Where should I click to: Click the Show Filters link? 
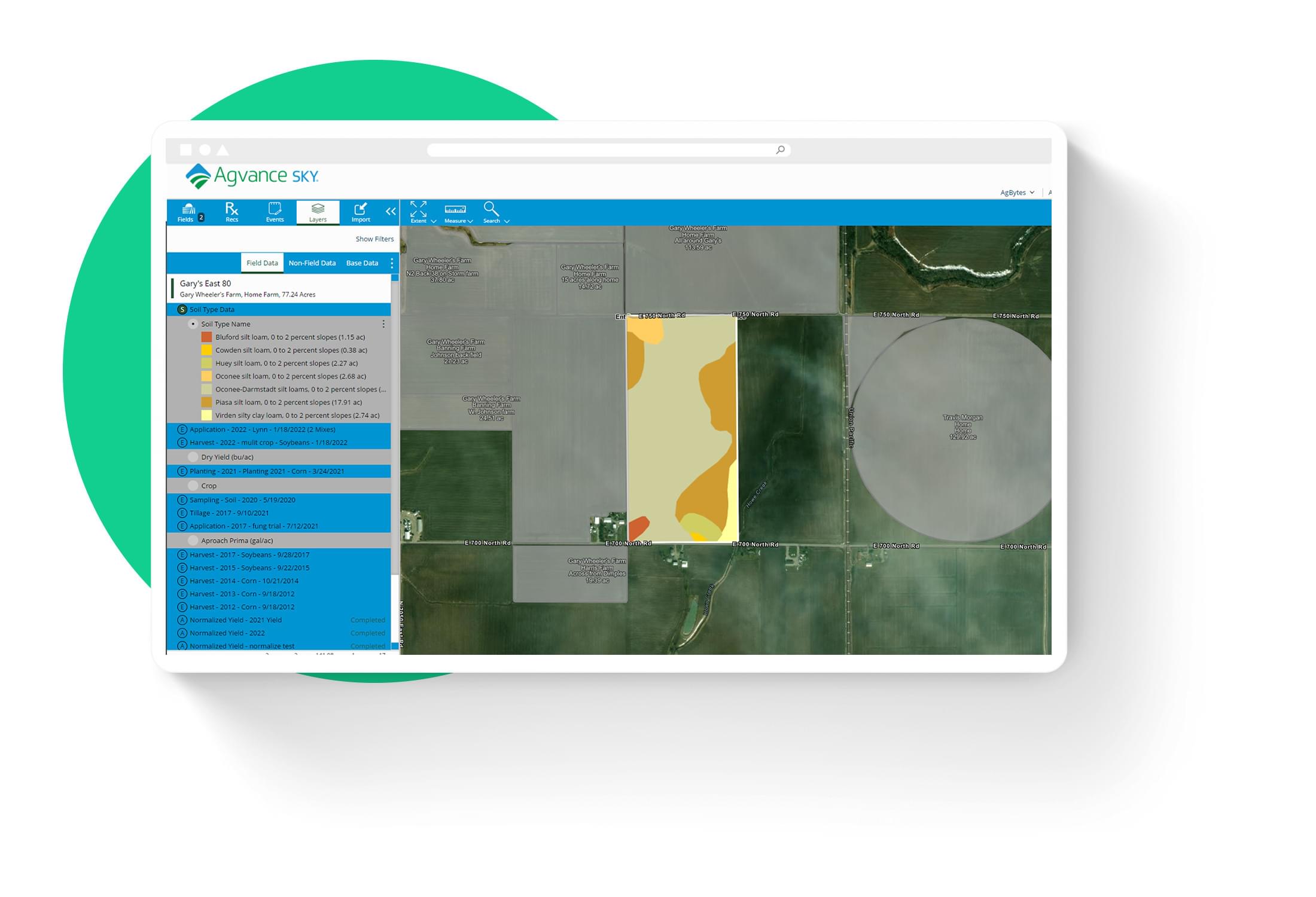[x=374, y=239]
